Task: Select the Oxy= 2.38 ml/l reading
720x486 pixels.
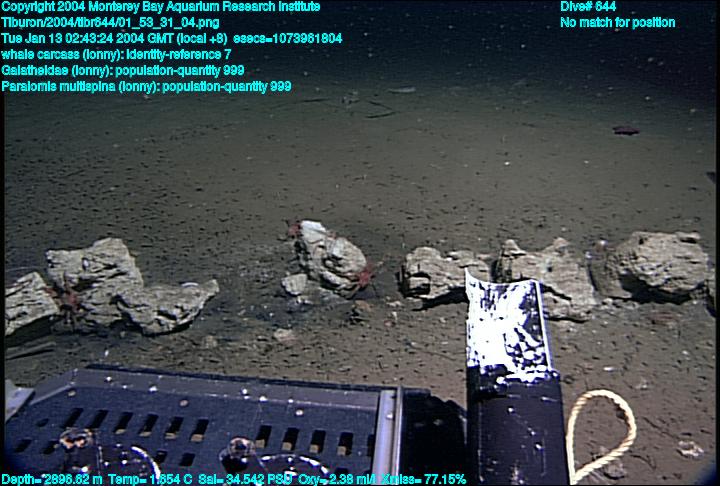Action: (336, 479)
